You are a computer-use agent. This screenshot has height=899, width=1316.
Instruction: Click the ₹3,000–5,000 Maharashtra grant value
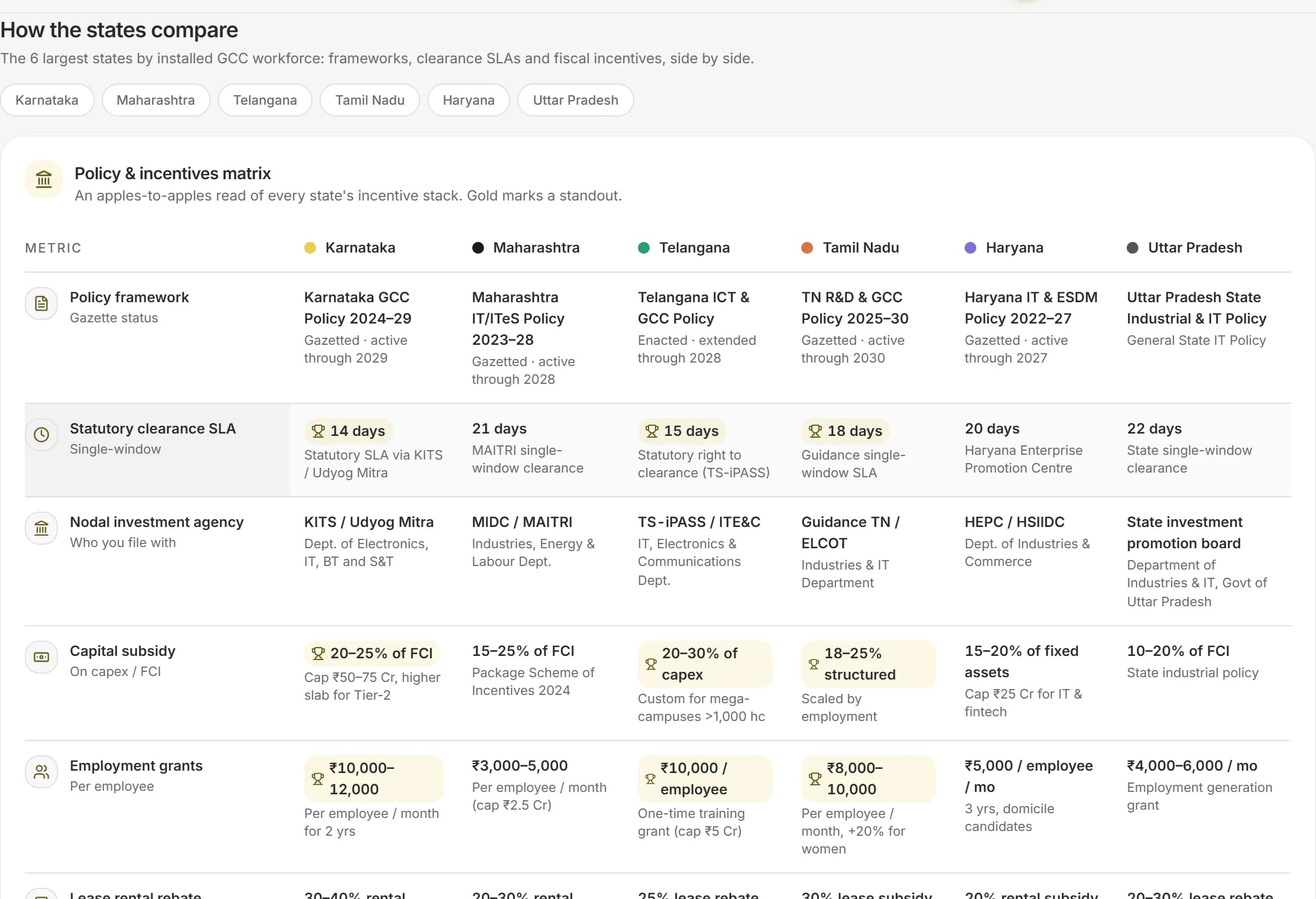[520, 766]
